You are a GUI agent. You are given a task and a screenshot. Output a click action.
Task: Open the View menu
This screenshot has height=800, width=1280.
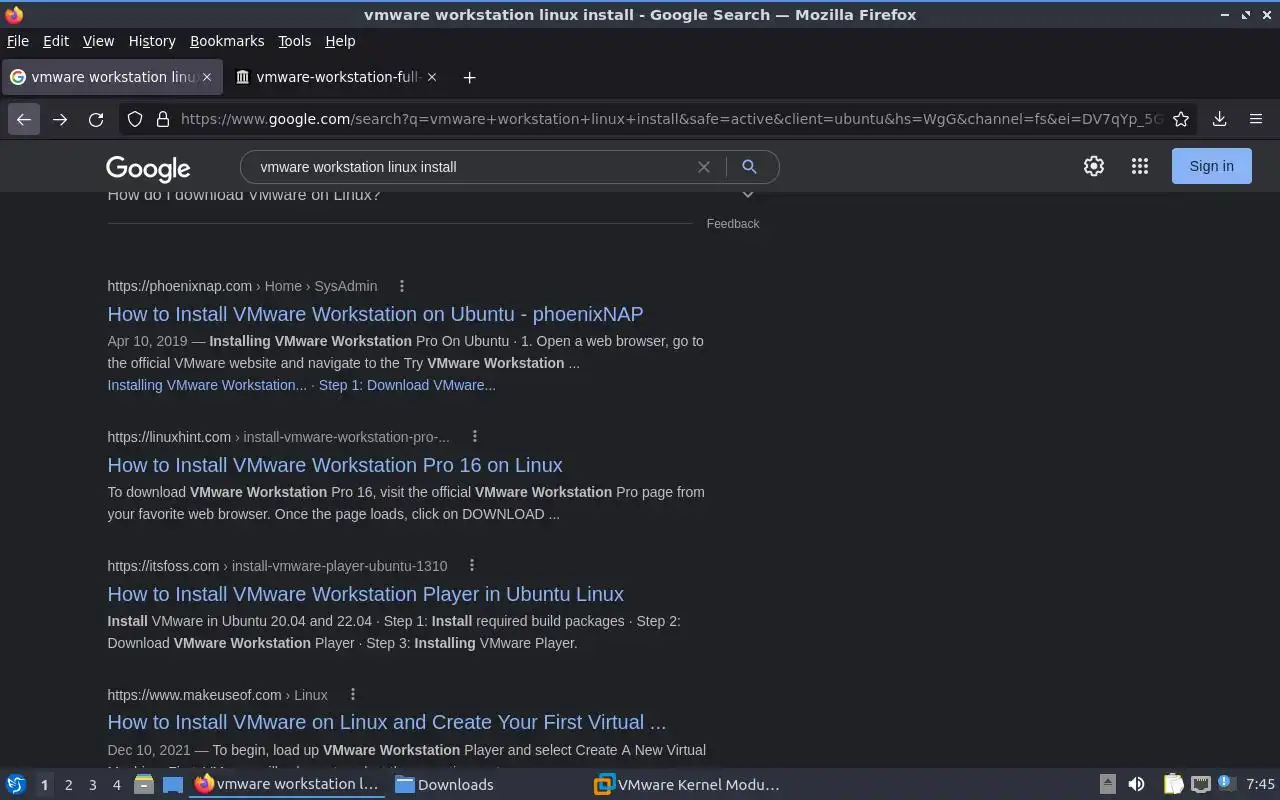coord(98,41)
